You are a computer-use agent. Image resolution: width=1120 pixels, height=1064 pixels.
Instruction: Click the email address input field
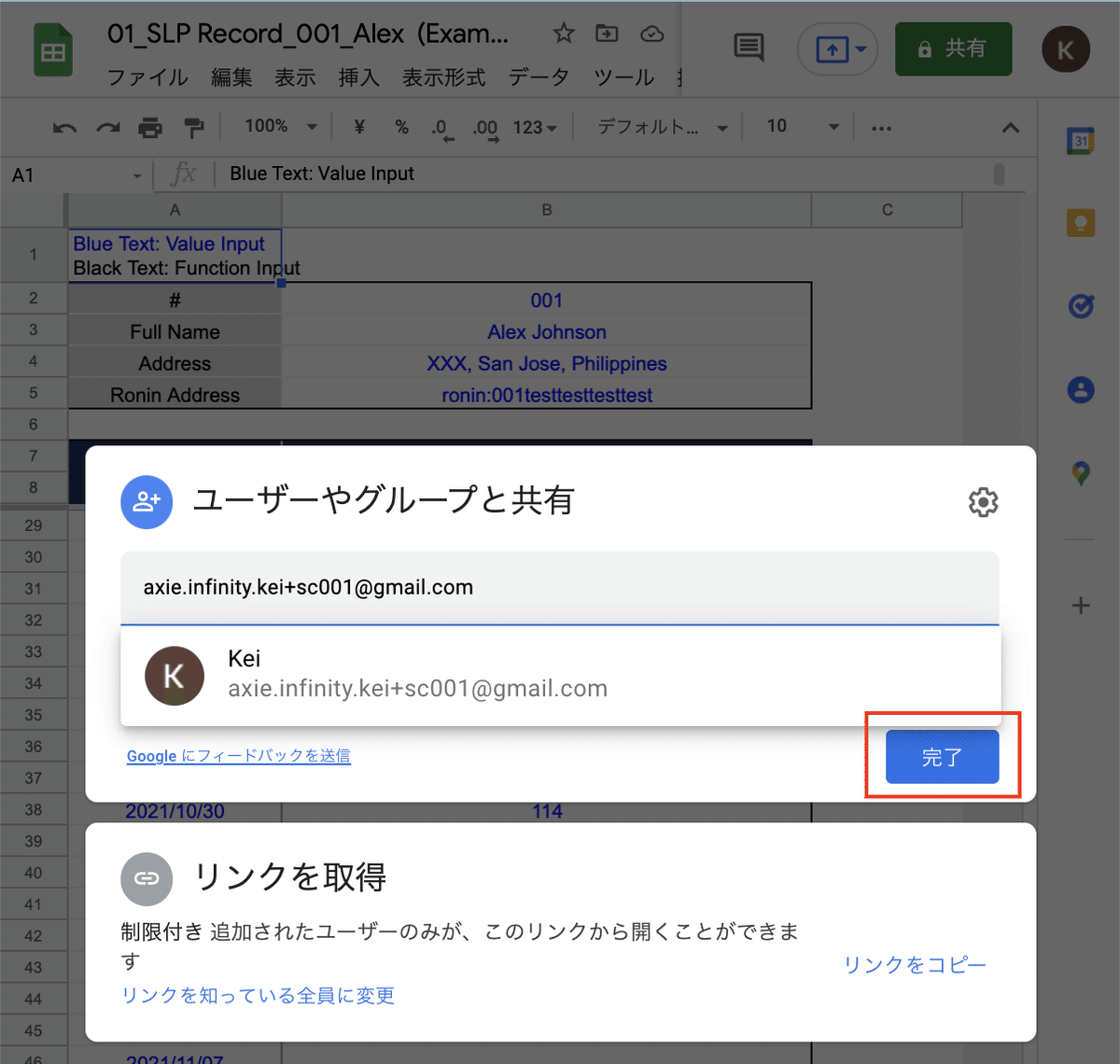click(560, 587)
